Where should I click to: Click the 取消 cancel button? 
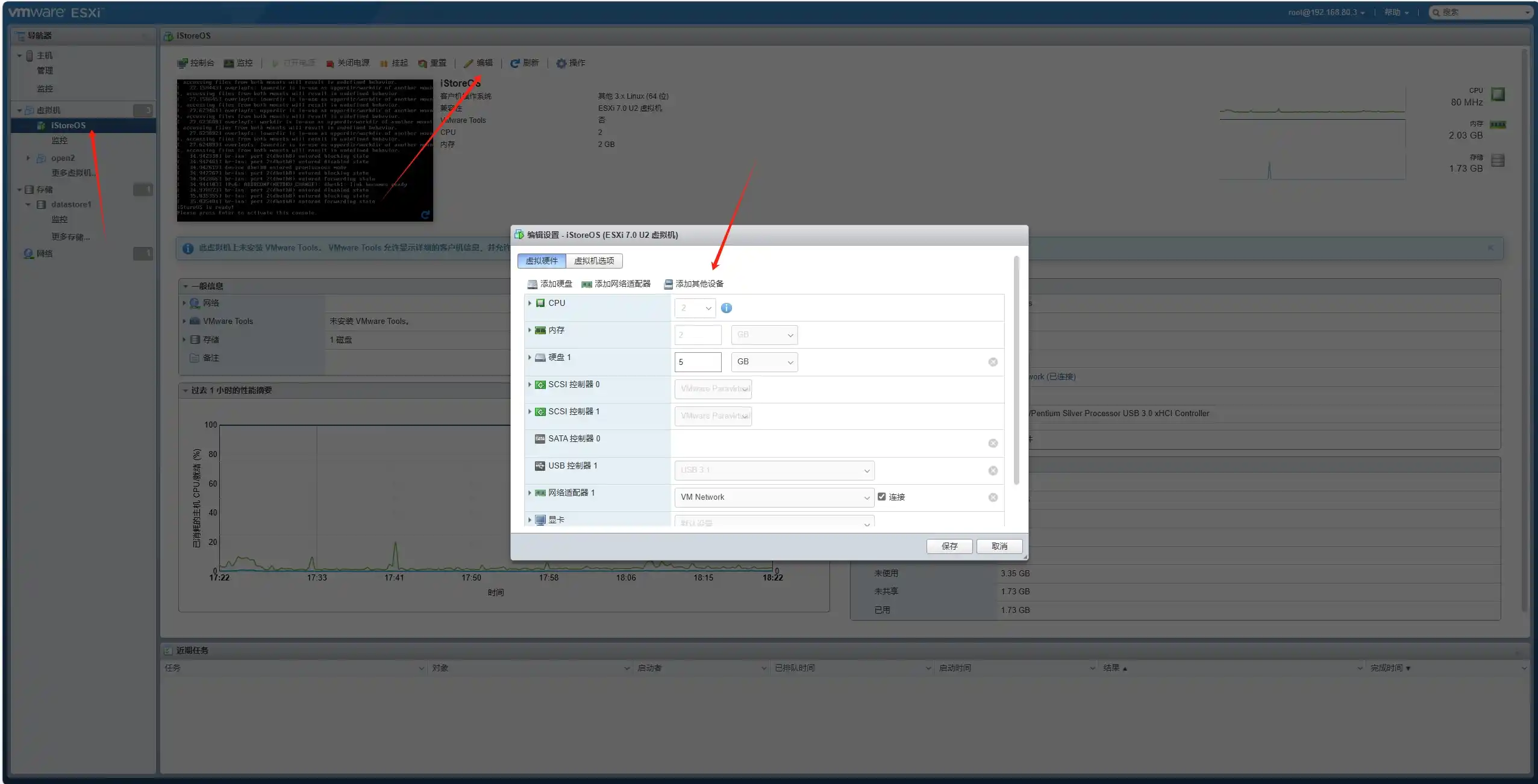point(999,546)
